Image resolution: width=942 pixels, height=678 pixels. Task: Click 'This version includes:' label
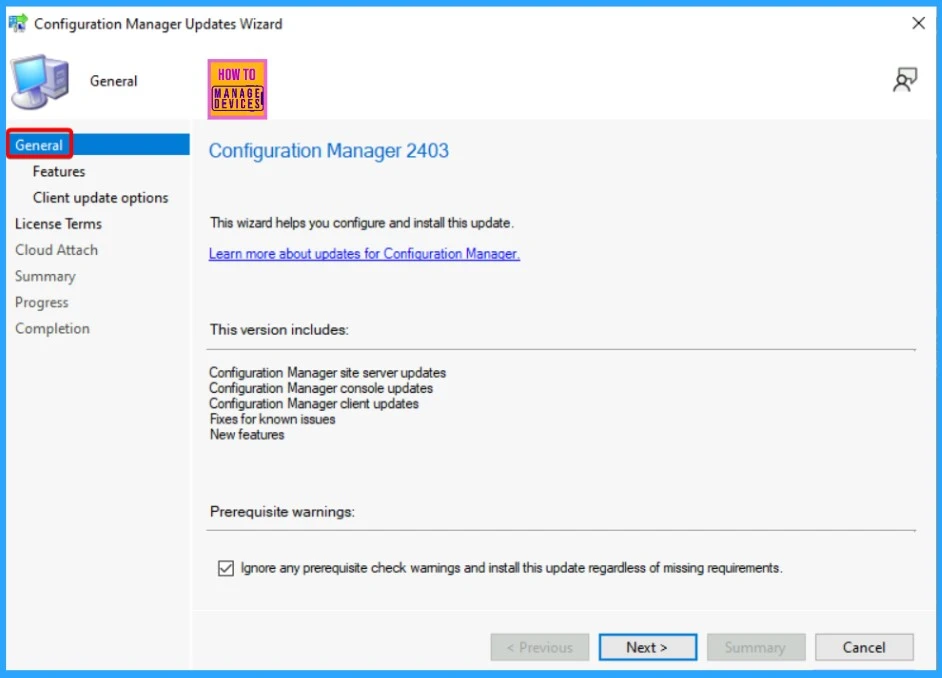279,330
